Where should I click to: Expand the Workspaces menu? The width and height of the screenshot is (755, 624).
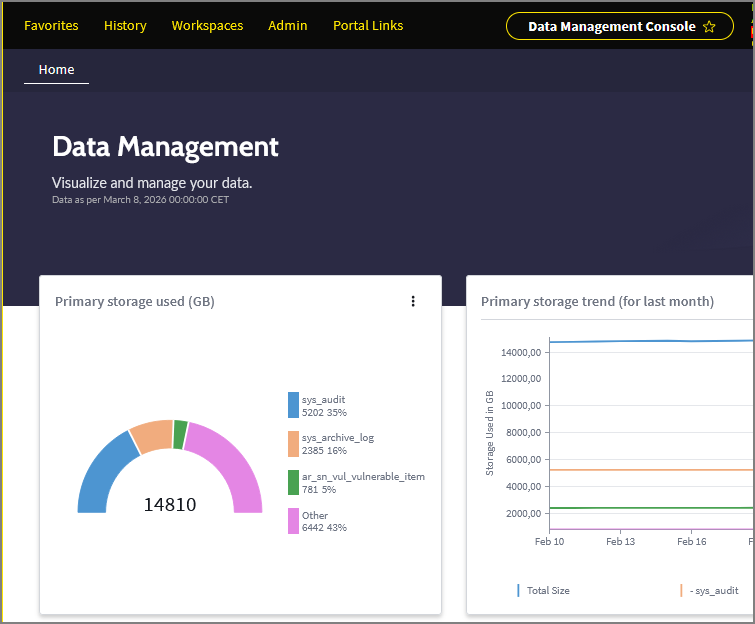[207, 25]
